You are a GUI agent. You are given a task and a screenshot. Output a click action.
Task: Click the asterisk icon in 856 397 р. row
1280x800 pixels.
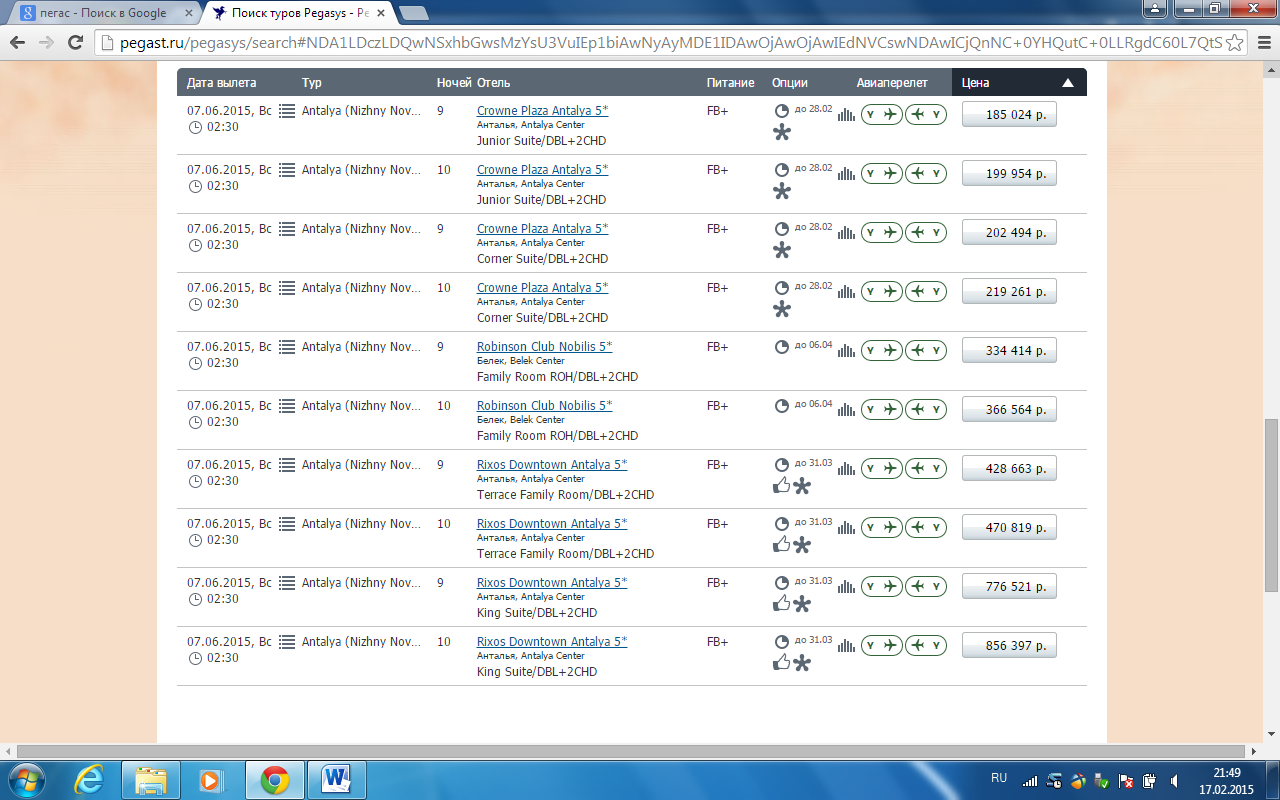(x=802, y=663)
